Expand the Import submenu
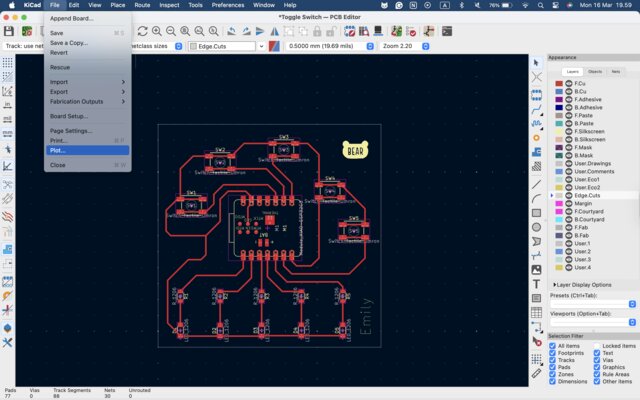The width and height of the screenshot is (640, 400). click(x=87, y=82)
